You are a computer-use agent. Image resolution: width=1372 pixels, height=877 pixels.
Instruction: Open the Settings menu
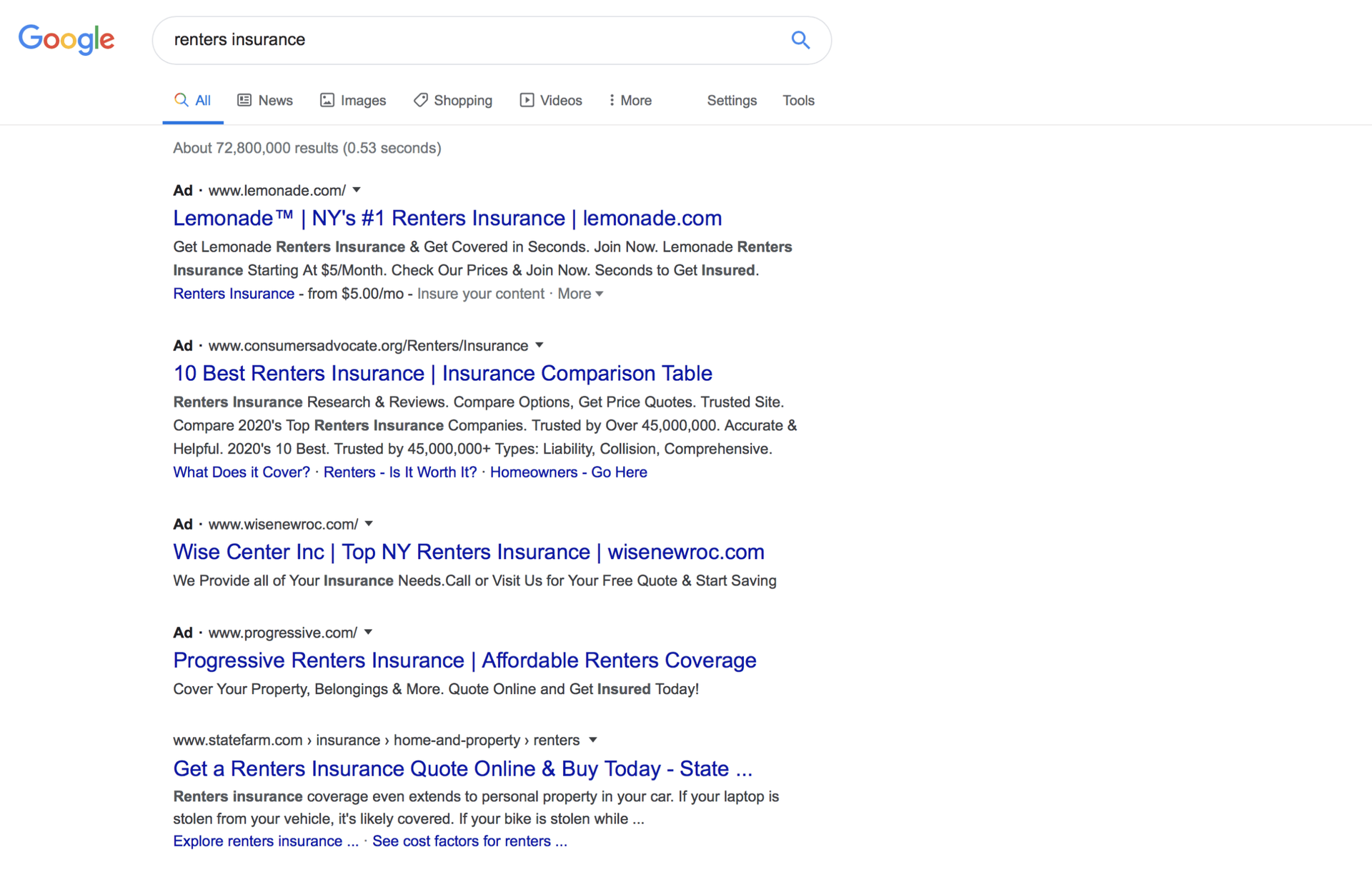[731, 100]
